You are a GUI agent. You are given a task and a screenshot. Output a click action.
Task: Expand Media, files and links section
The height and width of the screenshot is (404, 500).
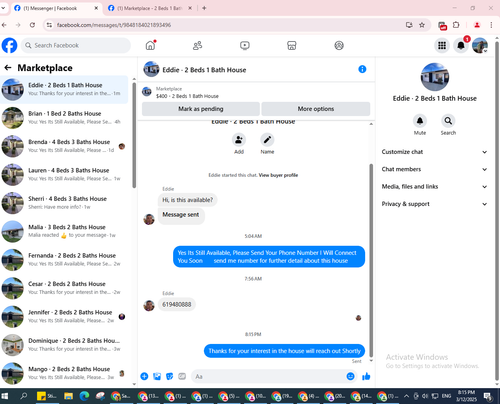point(434,187)
